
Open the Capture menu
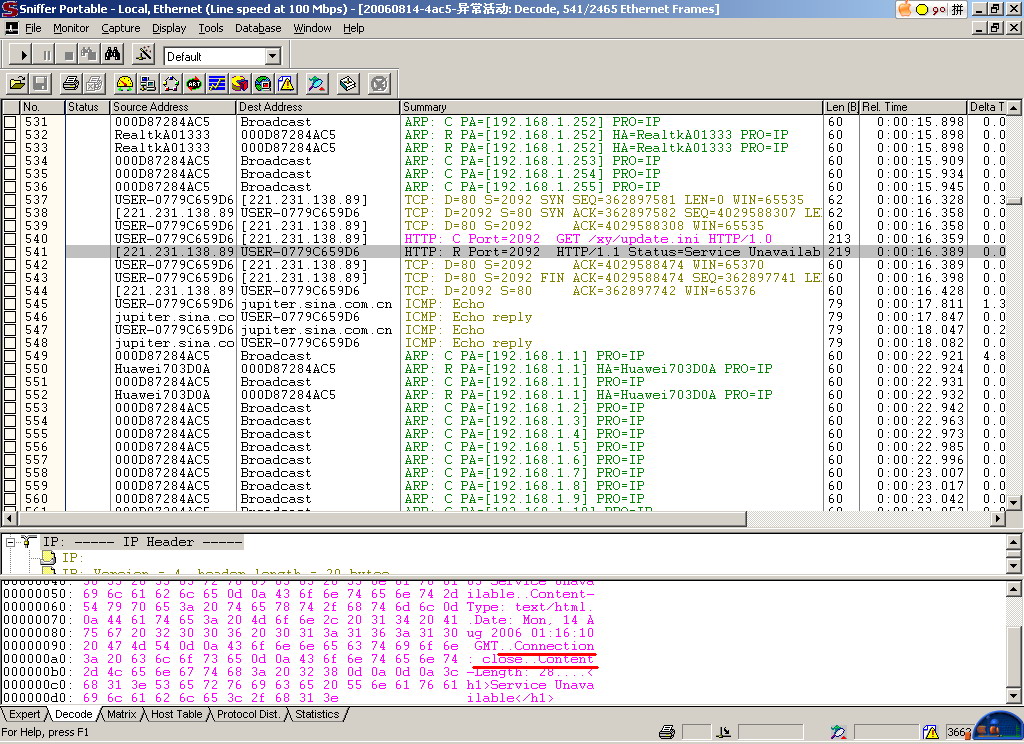click(120, 28)
